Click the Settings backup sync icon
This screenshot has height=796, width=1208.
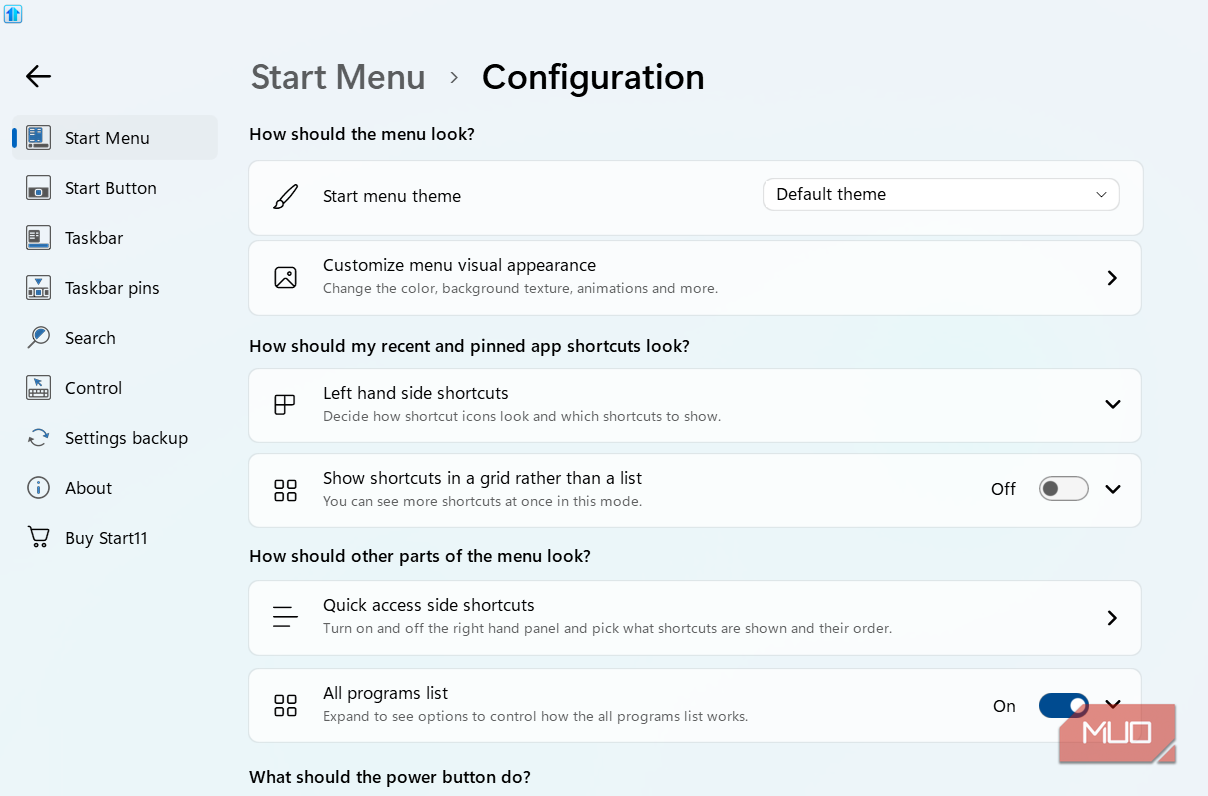pos(38,438)
